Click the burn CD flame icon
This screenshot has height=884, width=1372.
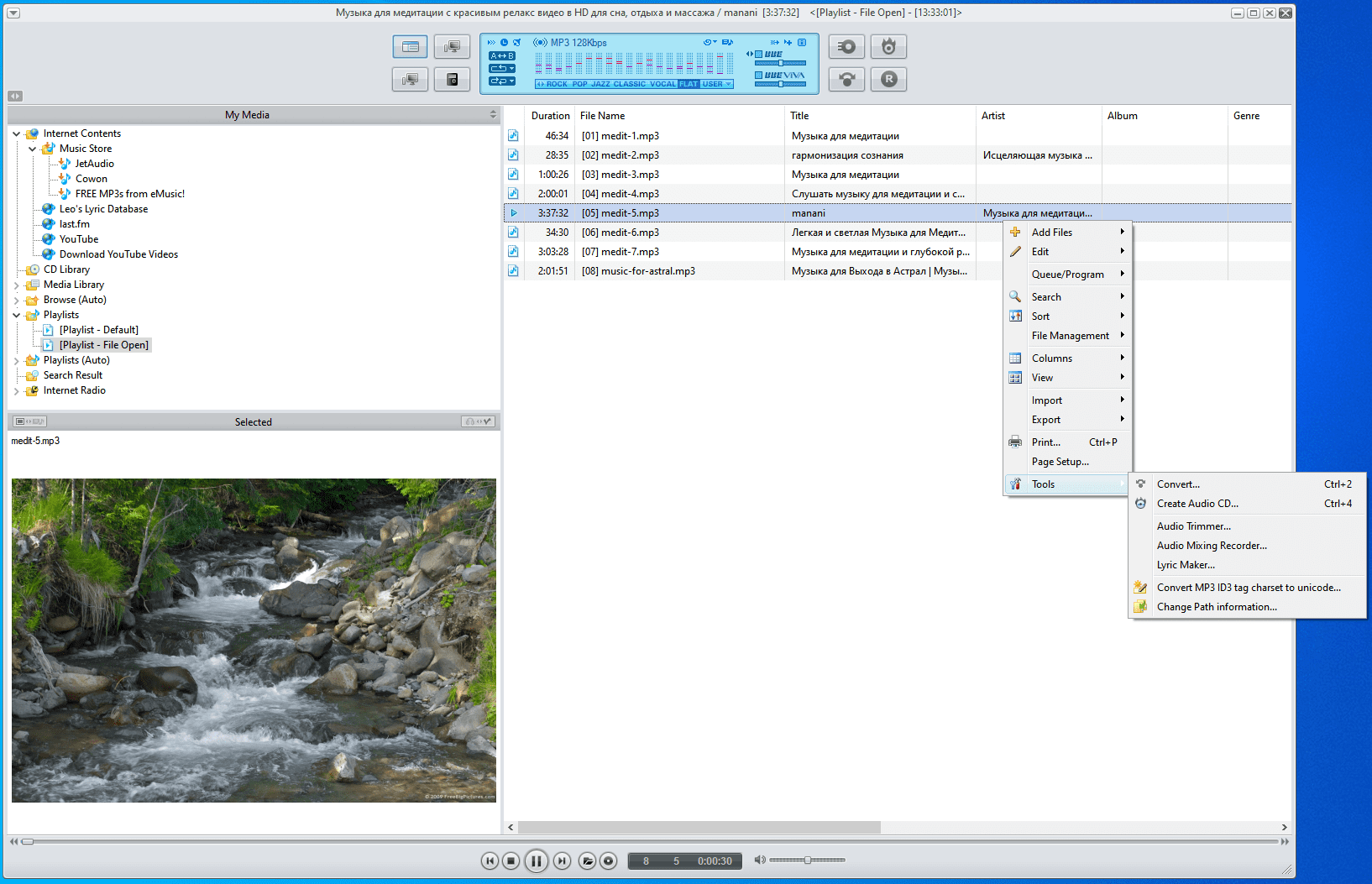888,47
